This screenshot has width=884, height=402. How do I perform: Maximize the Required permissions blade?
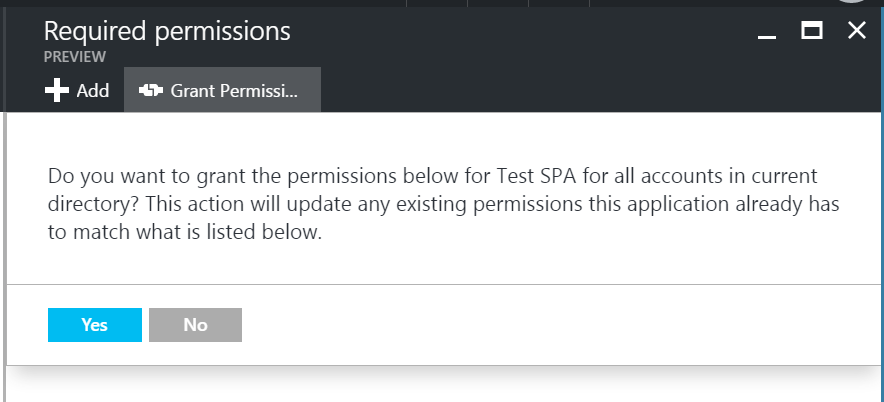[811, 30]
